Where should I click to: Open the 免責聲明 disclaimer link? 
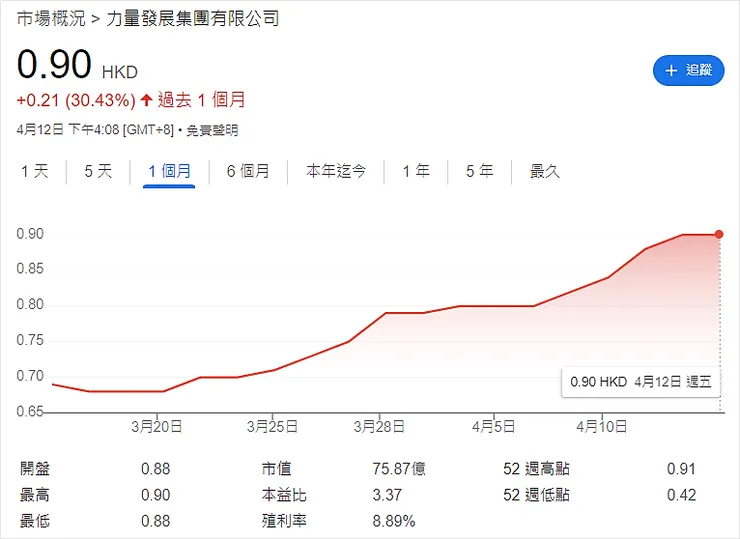212,130
